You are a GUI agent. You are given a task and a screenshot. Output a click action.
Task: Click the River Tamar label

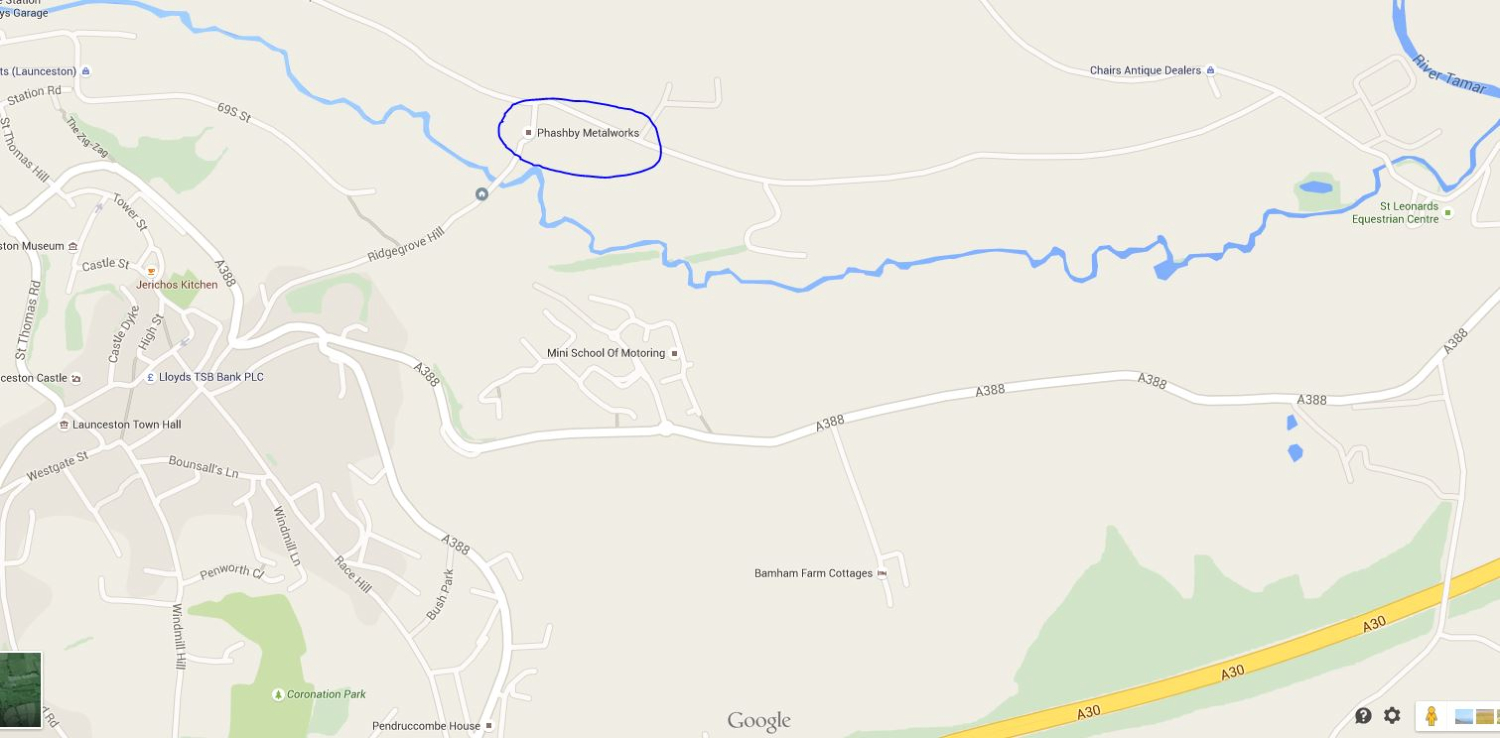pyautogui.click(x=1449, y=75)
